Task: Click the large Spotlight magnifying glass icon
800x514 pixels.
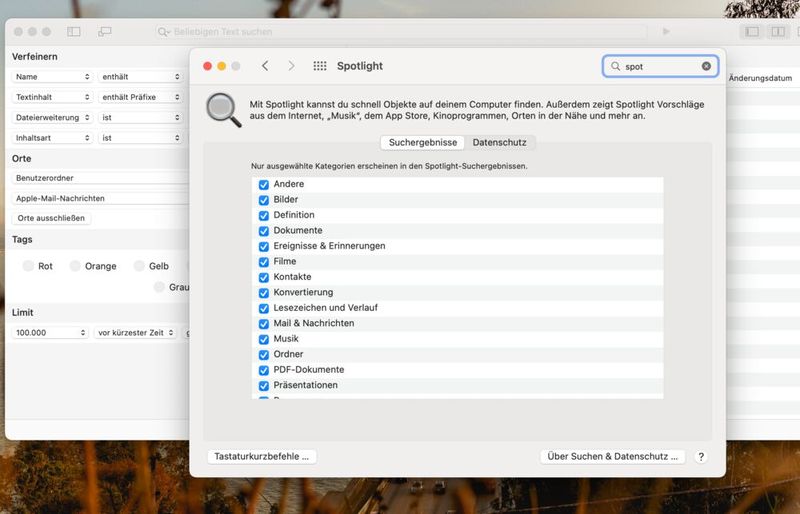Action: [x=223, y=110]
